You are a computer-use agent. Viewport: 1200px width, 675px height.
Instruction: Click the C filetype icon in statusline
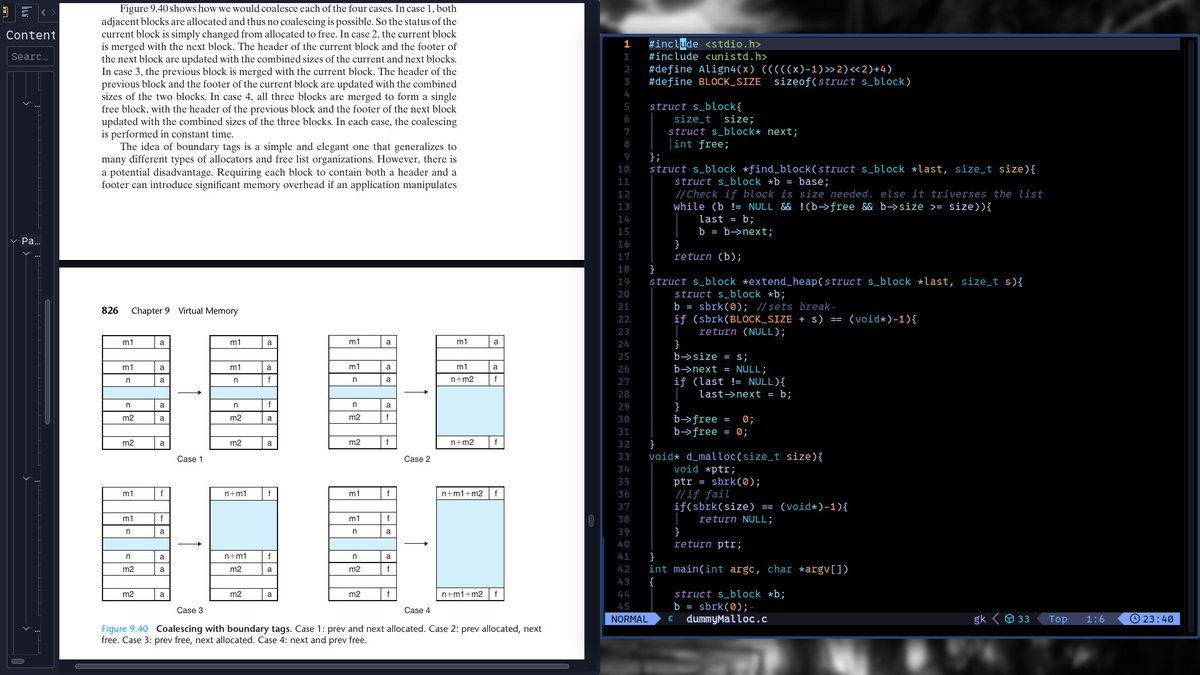click(670, 619)
